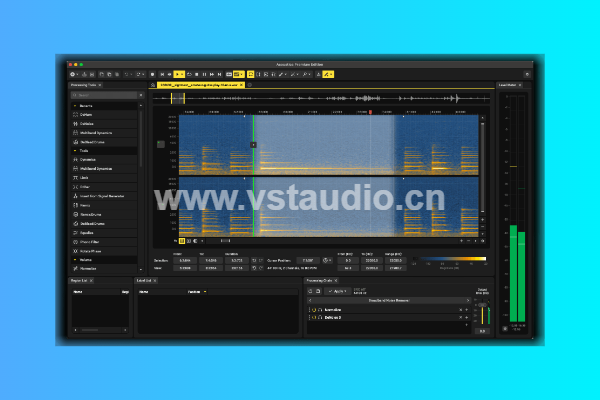Open the Equalize tool
Viewport: 600px width, 400px height.
[x=104, y=233]
